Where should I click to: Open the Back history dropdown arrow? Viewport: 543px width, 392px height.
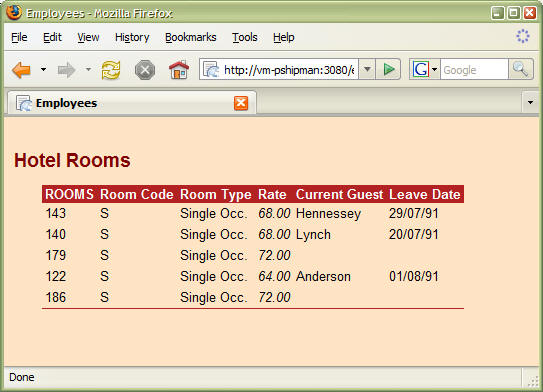point(43,70)
